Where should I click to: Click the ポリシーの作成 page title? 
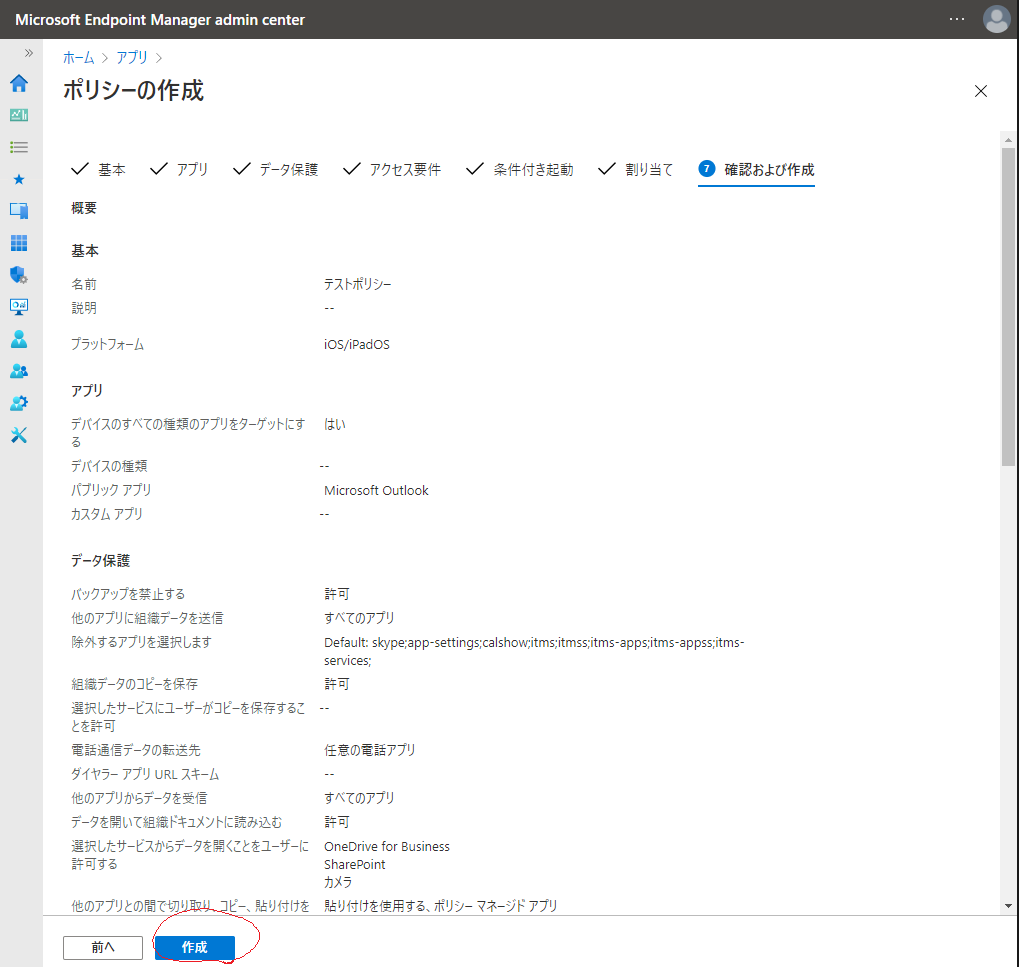pos(133,90)
